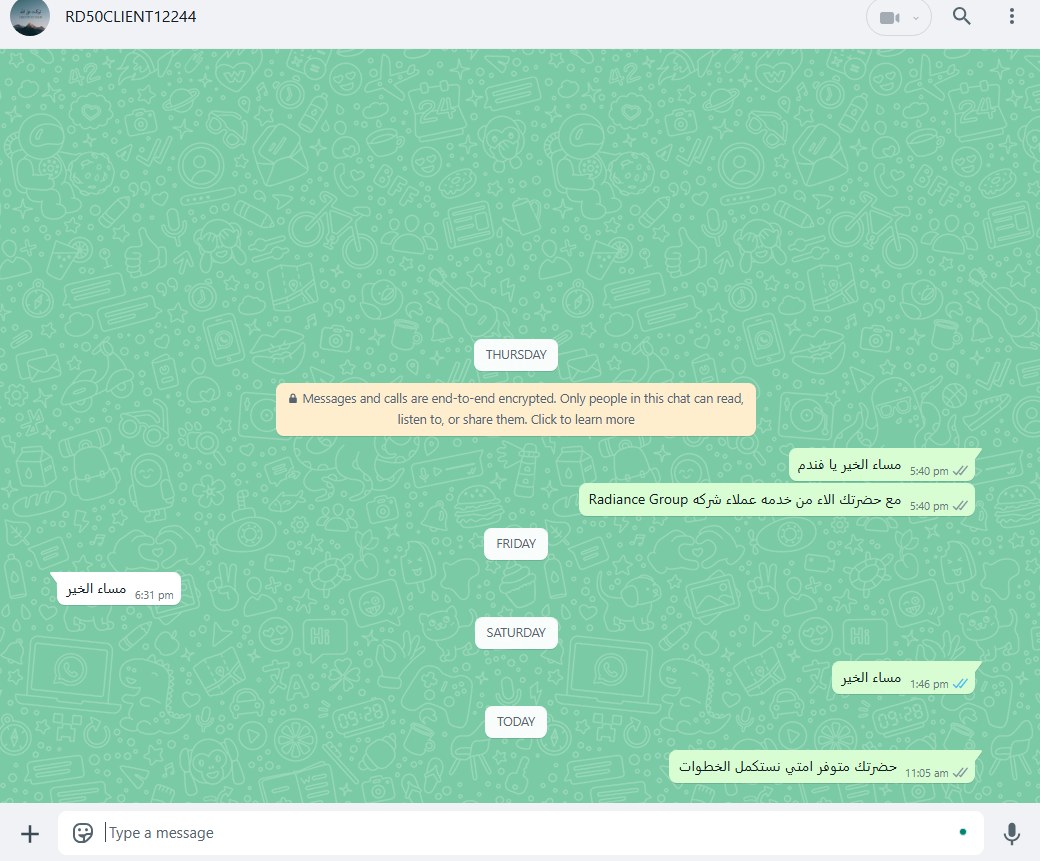Viewport: 1040px width, 861px height.
Task: Click the lock icon in encryption notice
Action: 292,399
